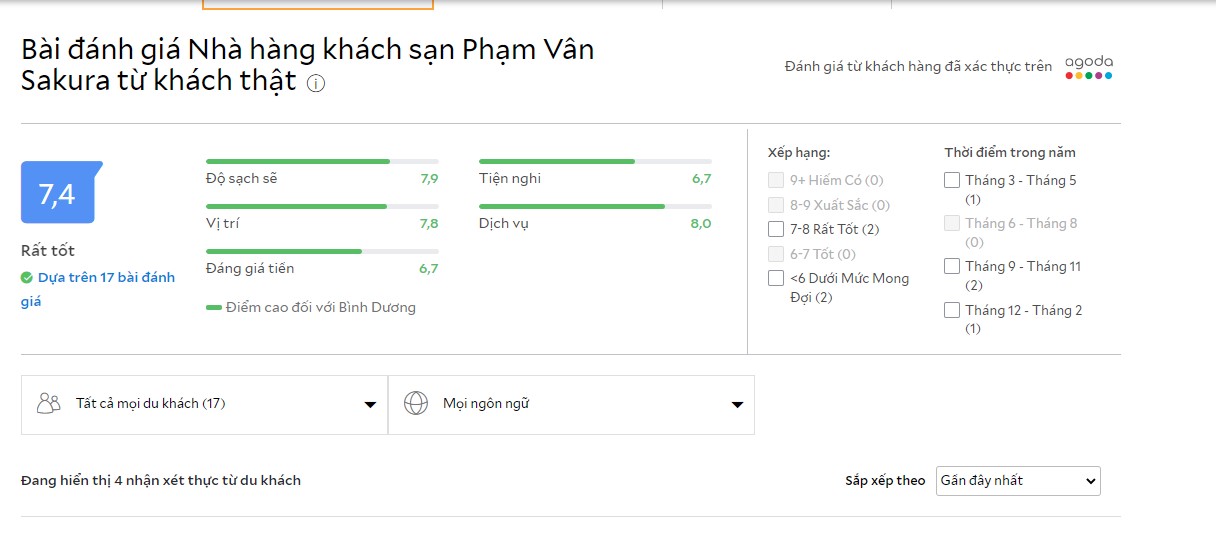This screenshot has height=533, width=1216.
Task: Open the Gần đây nhất sort dropdown
Action: coord(1018,481)
